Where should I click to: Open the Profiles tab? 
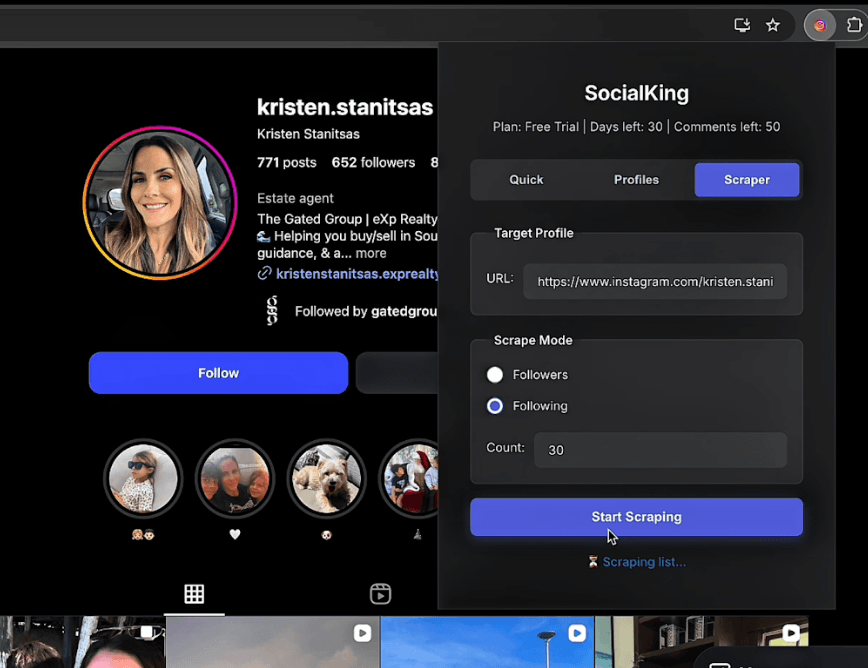click(x=636, y=180)
